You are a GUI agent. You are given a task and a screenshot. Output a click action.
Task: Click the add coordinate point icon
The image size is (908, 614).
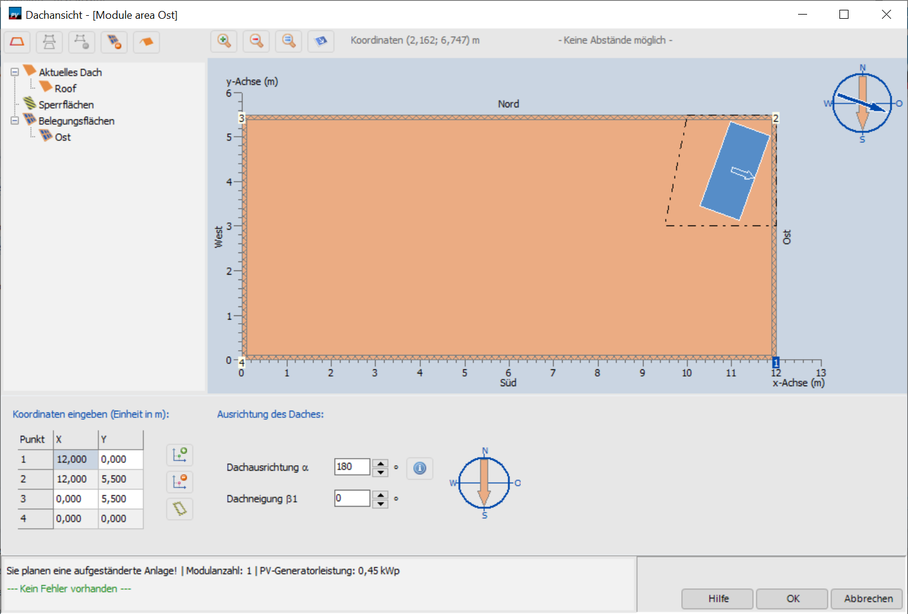[180, 455]
